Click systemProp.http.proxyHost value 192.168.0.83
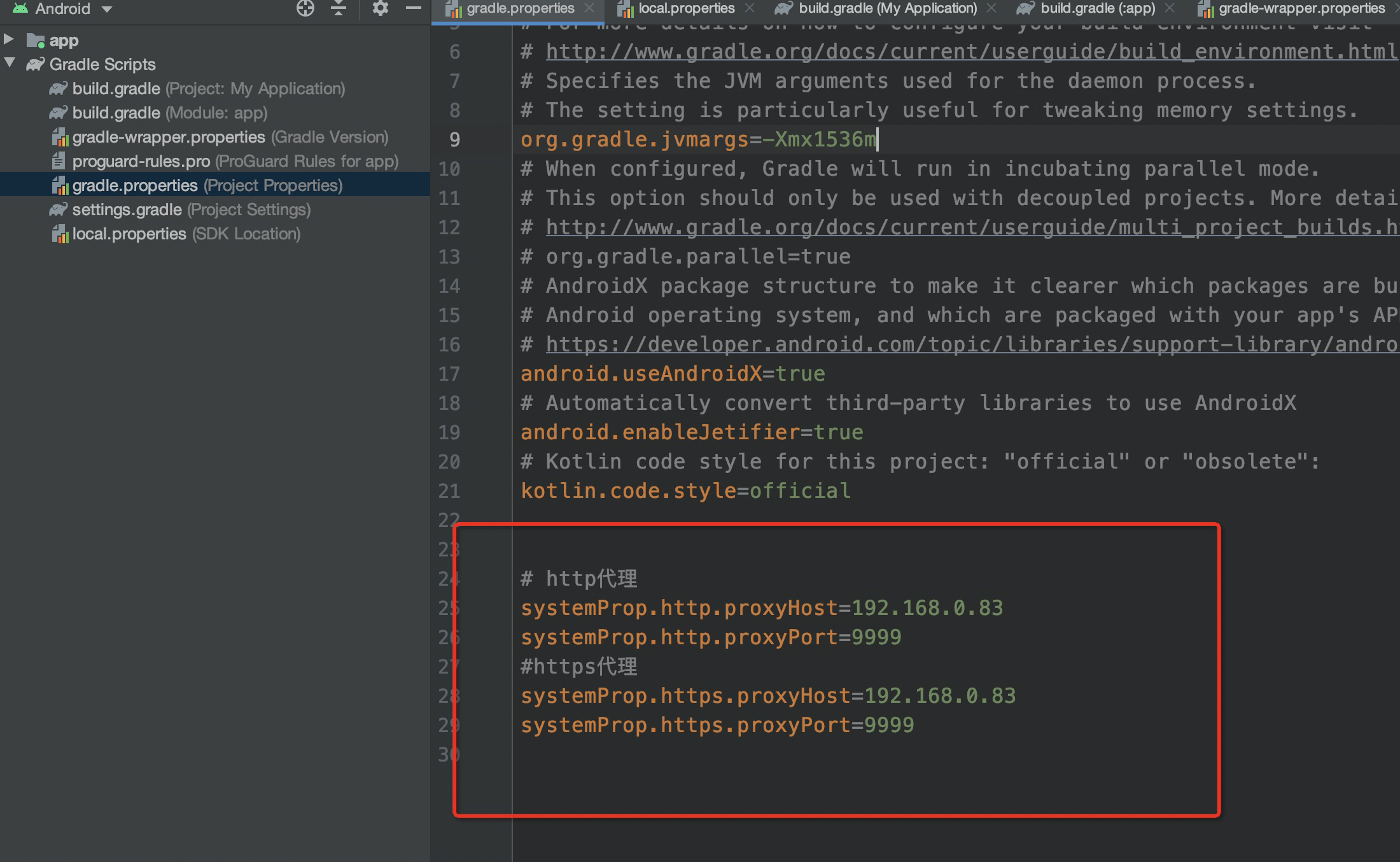This screenshot has height=862, width=1400. (927, 608)
